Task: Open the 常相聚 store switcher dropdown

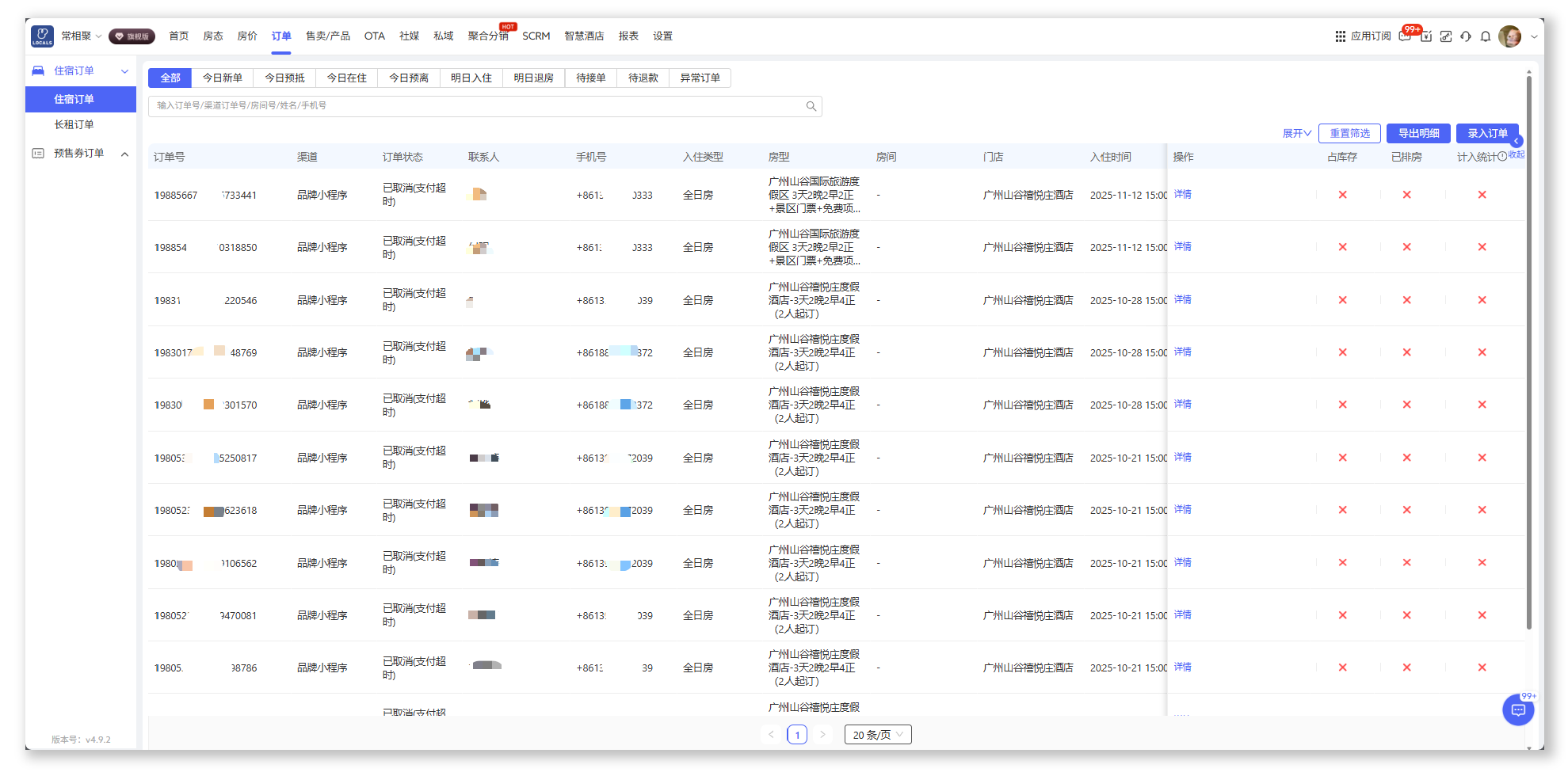Action: 82,36
